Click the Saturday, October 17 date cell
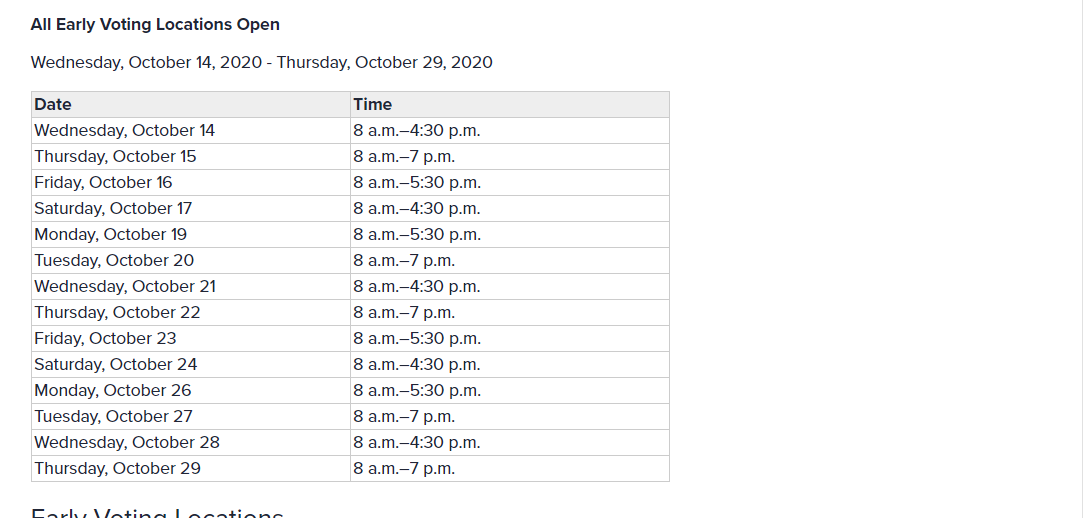 [x=191, y=209]
